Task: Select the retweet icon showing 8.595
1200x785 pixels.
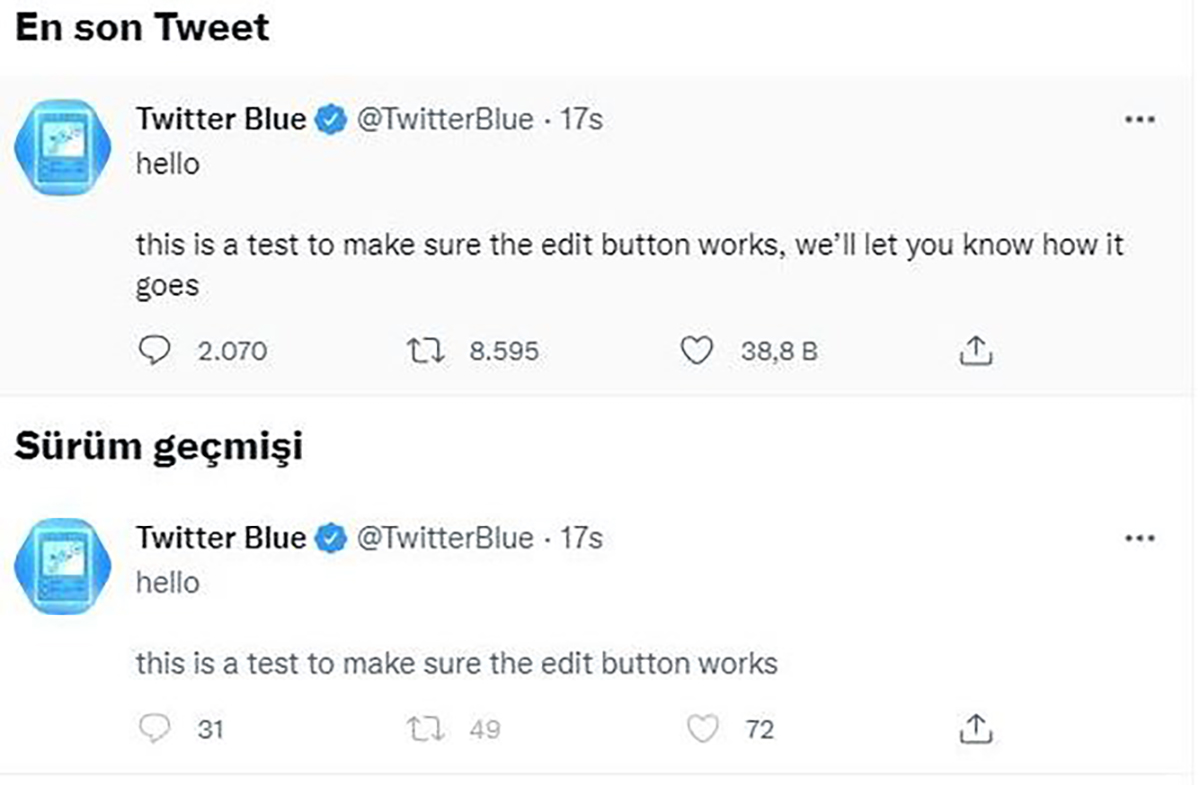Action: coord(428,350)
